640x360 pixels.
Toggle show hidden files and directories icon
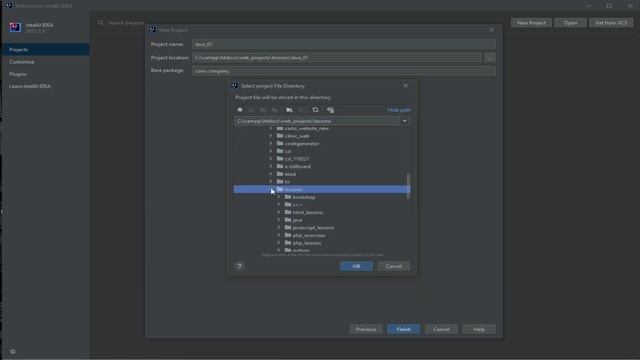point(330,110)
